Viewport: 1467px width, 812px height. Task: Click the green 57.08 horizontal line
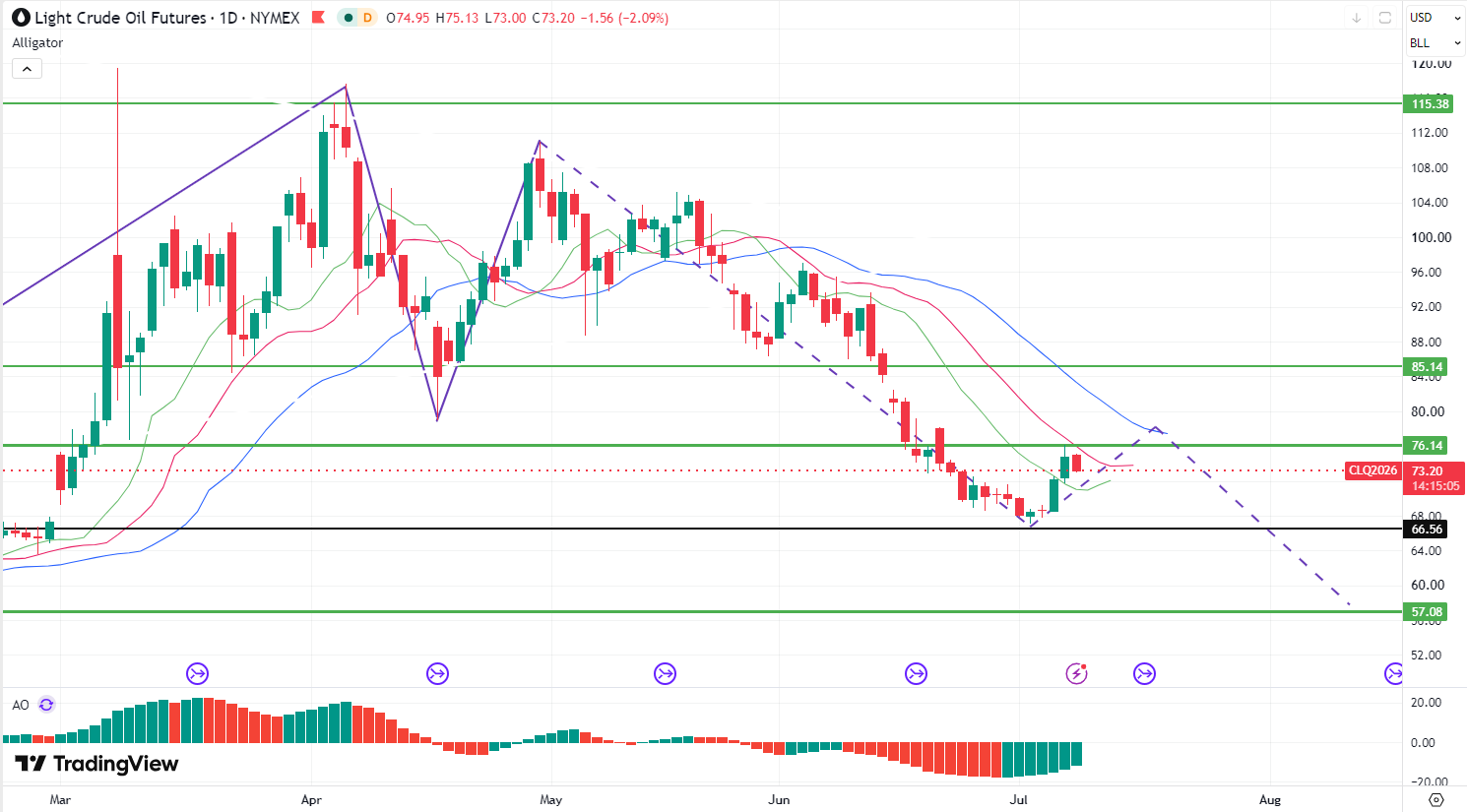(x=701, y=611)
